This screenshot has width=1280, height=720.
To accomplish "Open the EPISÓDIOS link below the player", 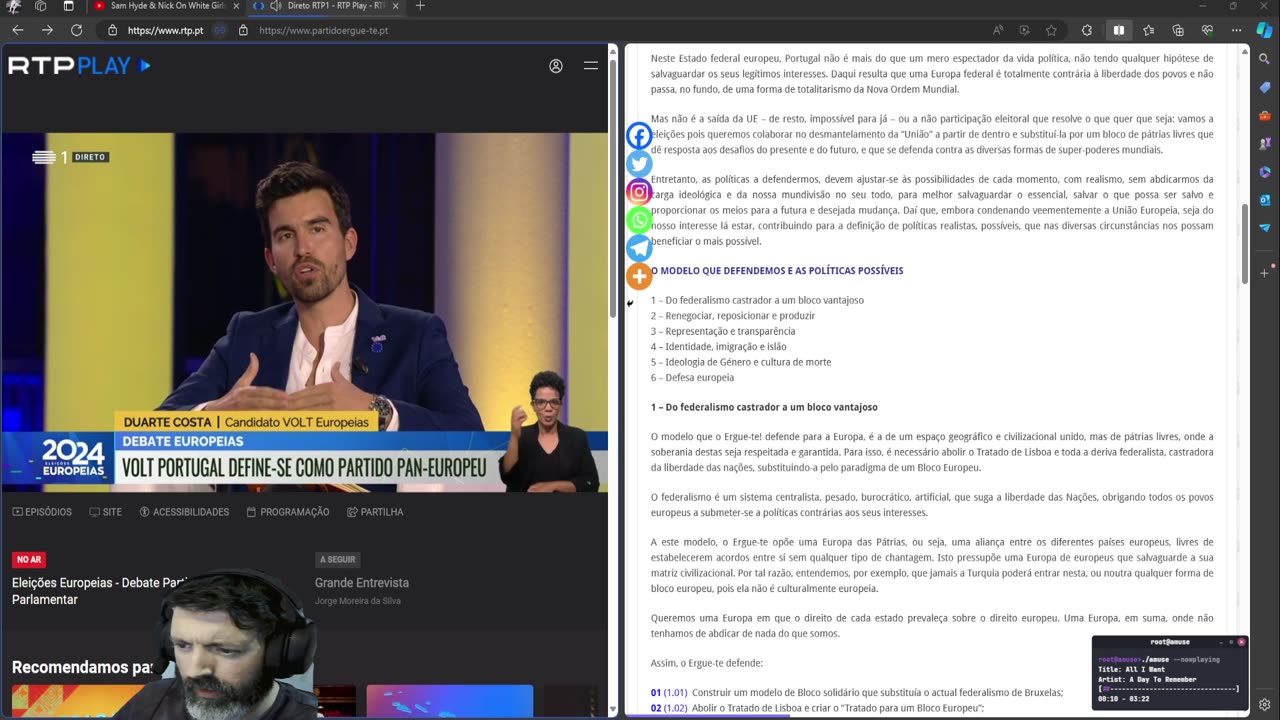I will [42, 512].
